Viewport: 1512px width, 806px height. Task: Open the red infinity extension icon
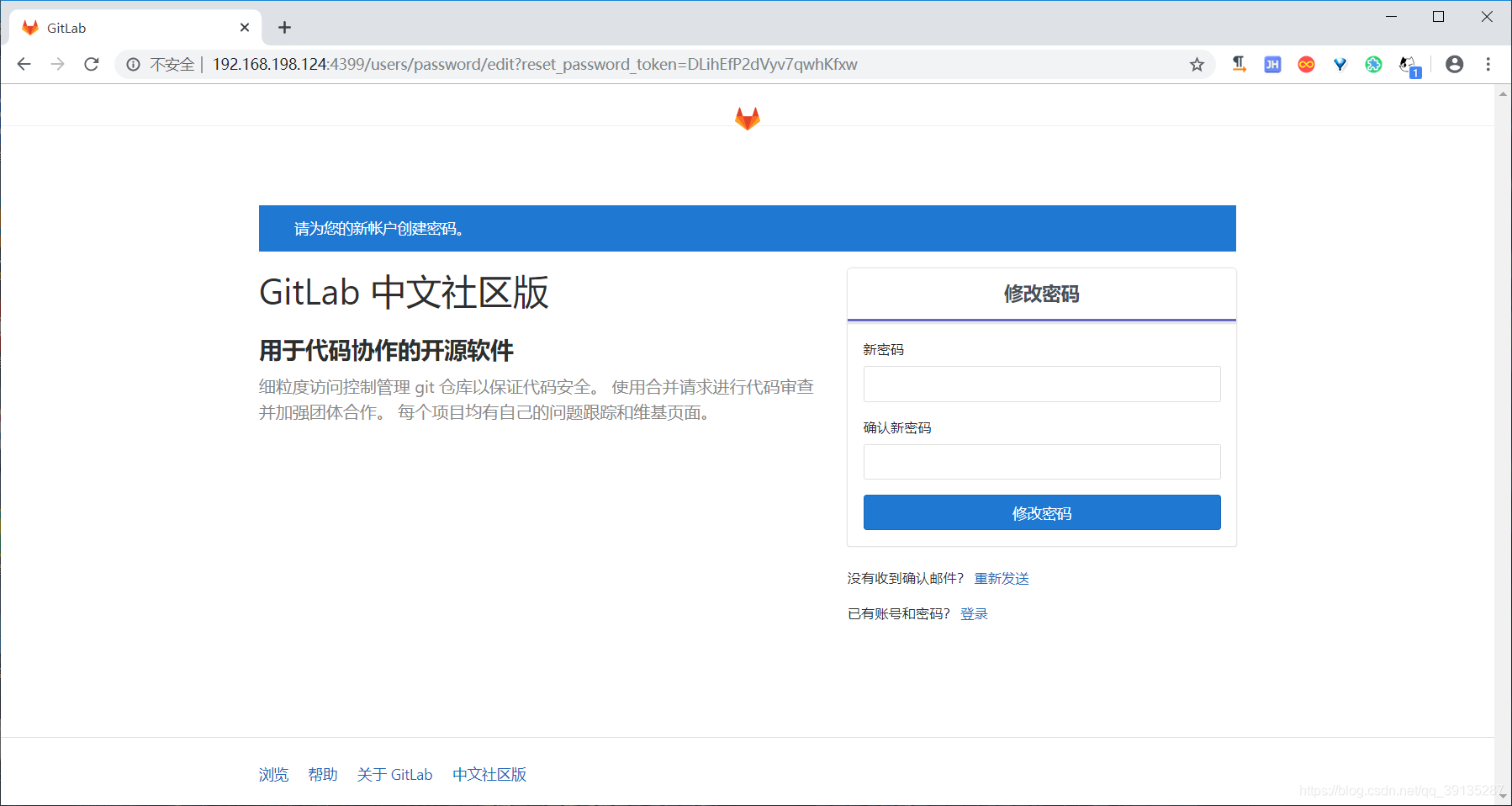(x=1306, y=64)
